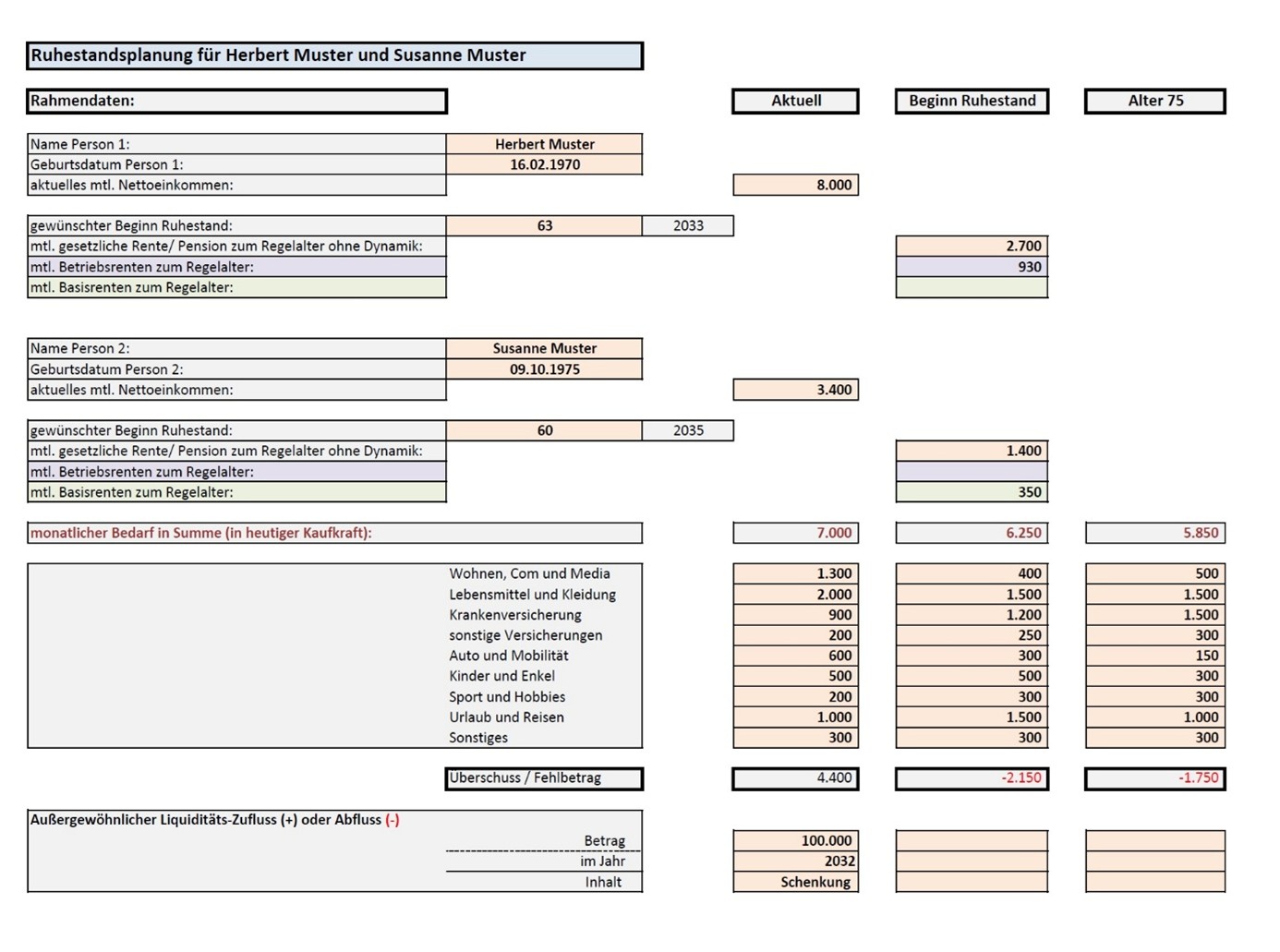Select the Rahmendaten section header cell
Image resolution: width=1280 pixels, height=952 pixels.
[x=236, y=101]
